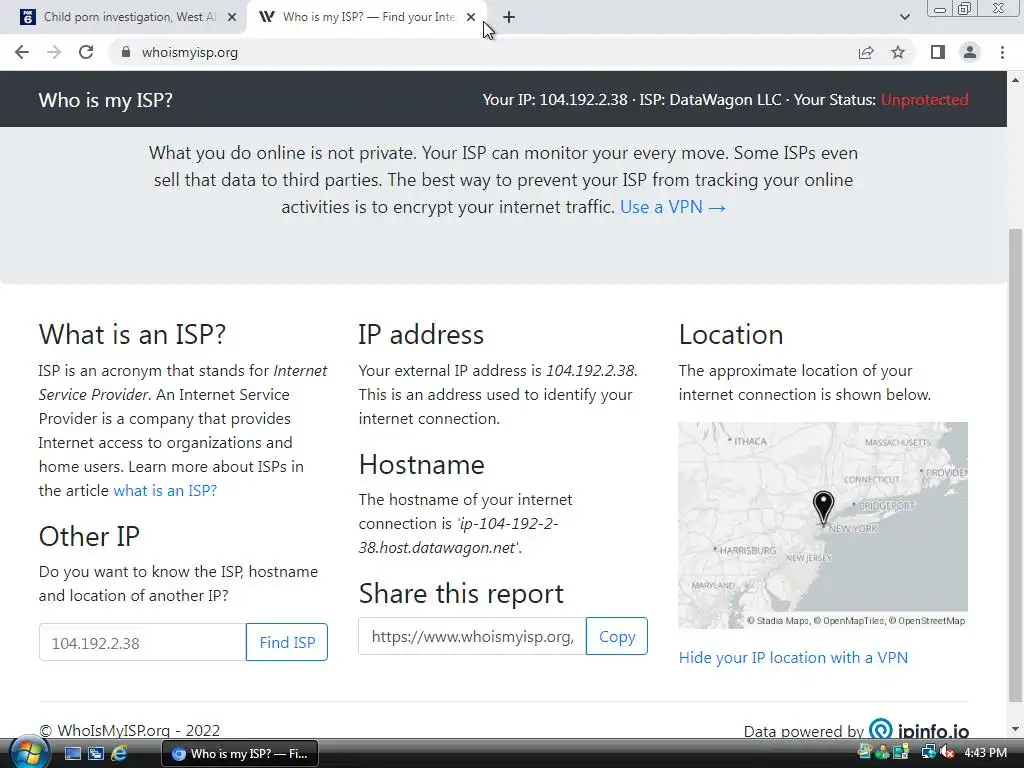Click the scrollbar up arrow
This screenshot has width=1024, height=768.
point(1015,80)
